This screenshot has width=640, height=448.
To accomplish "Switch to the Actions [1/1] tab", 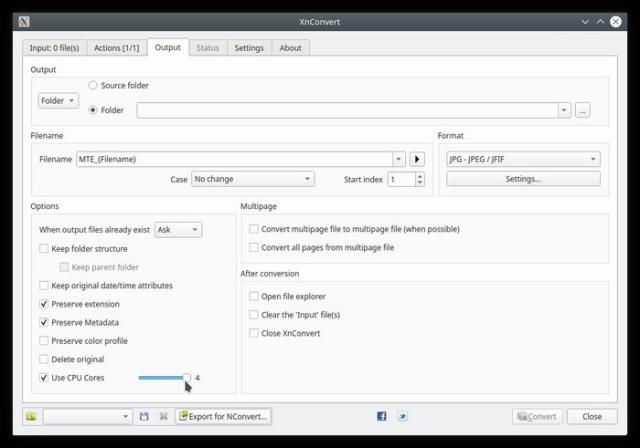I will 118,47.
